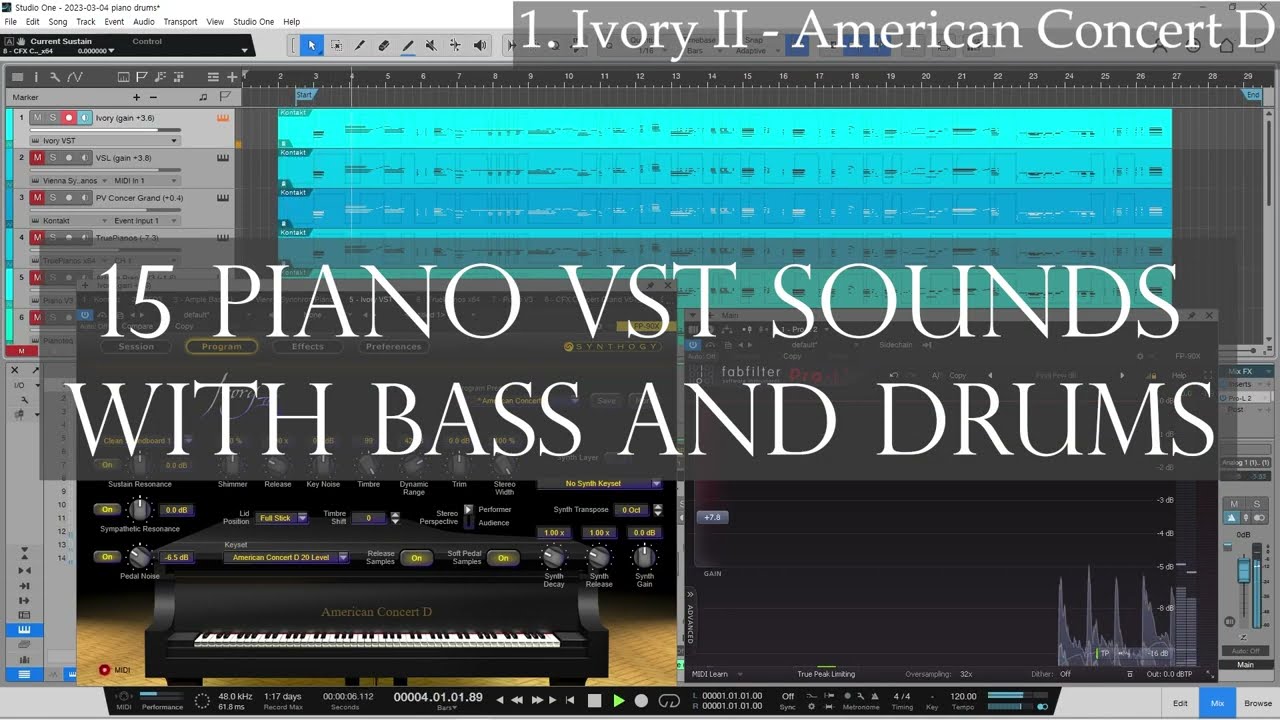Open the No Synth Keyset dropdown
This screenshot has height=720, width=1280.
coord(600,484)
